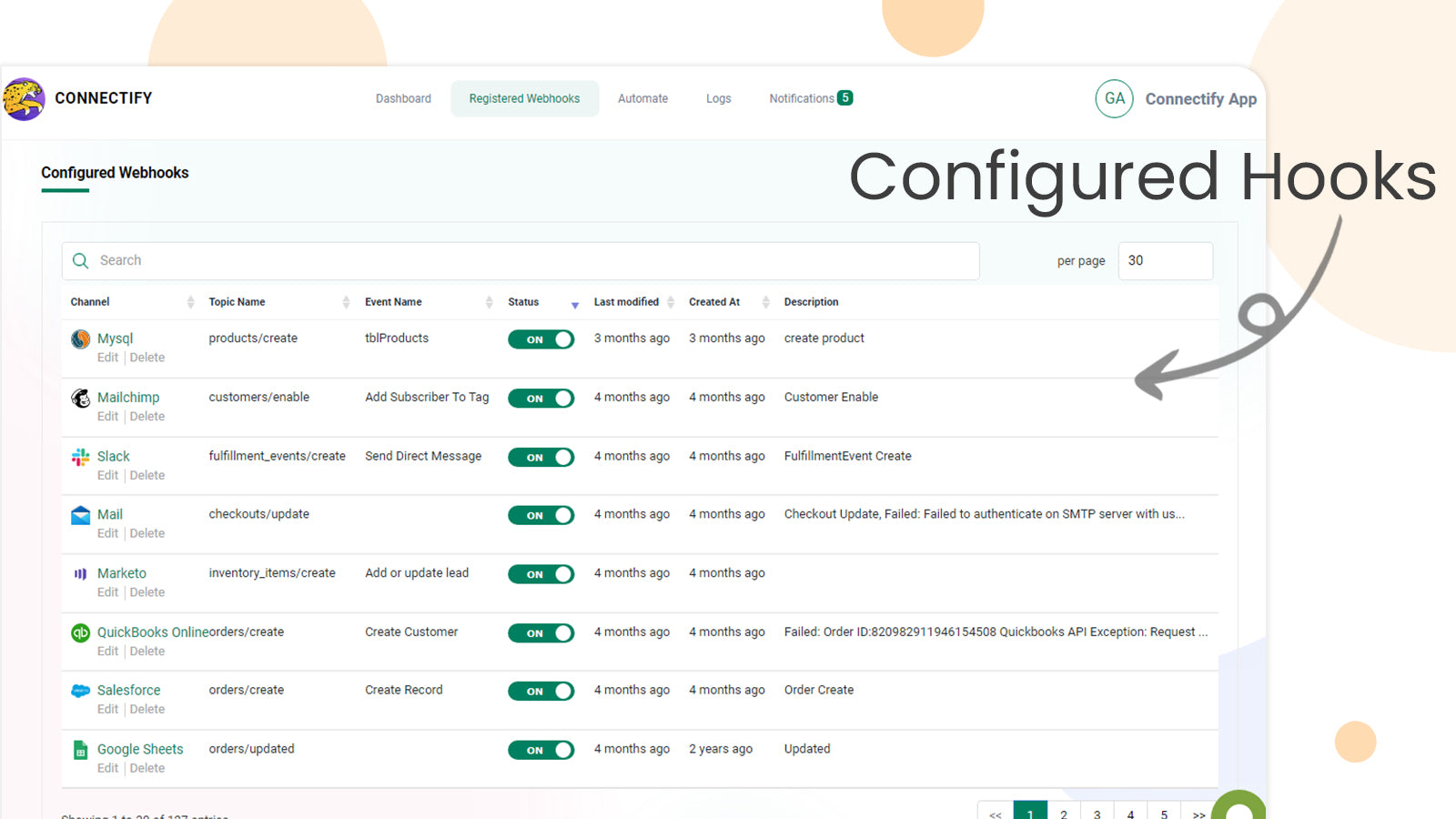The image size is (1456, 819).
Task: Edit the QuickBooks Online webhook
Action: pyautogui.click(x=107, y=651)
